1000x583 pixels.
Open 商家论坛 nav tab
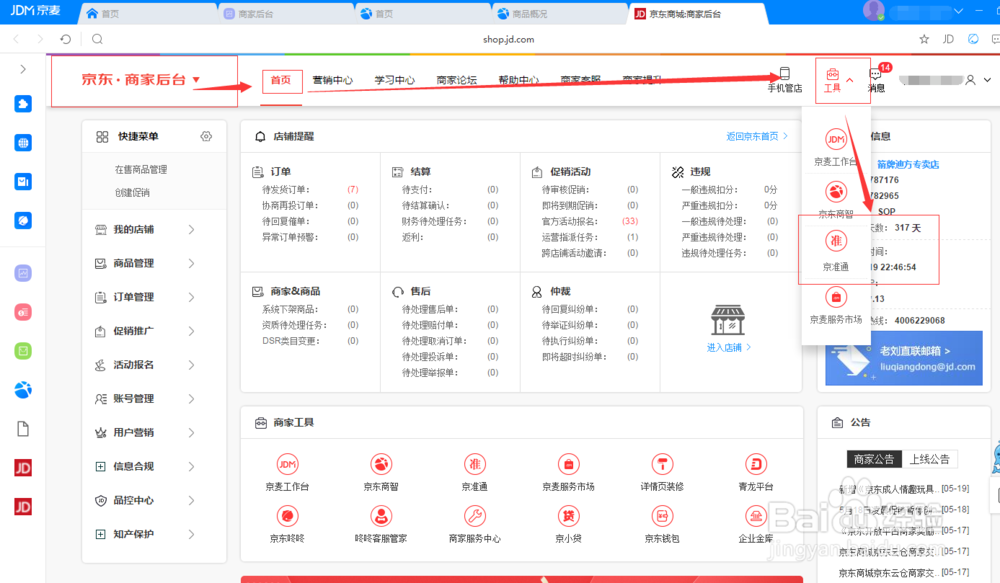point(457,80)
